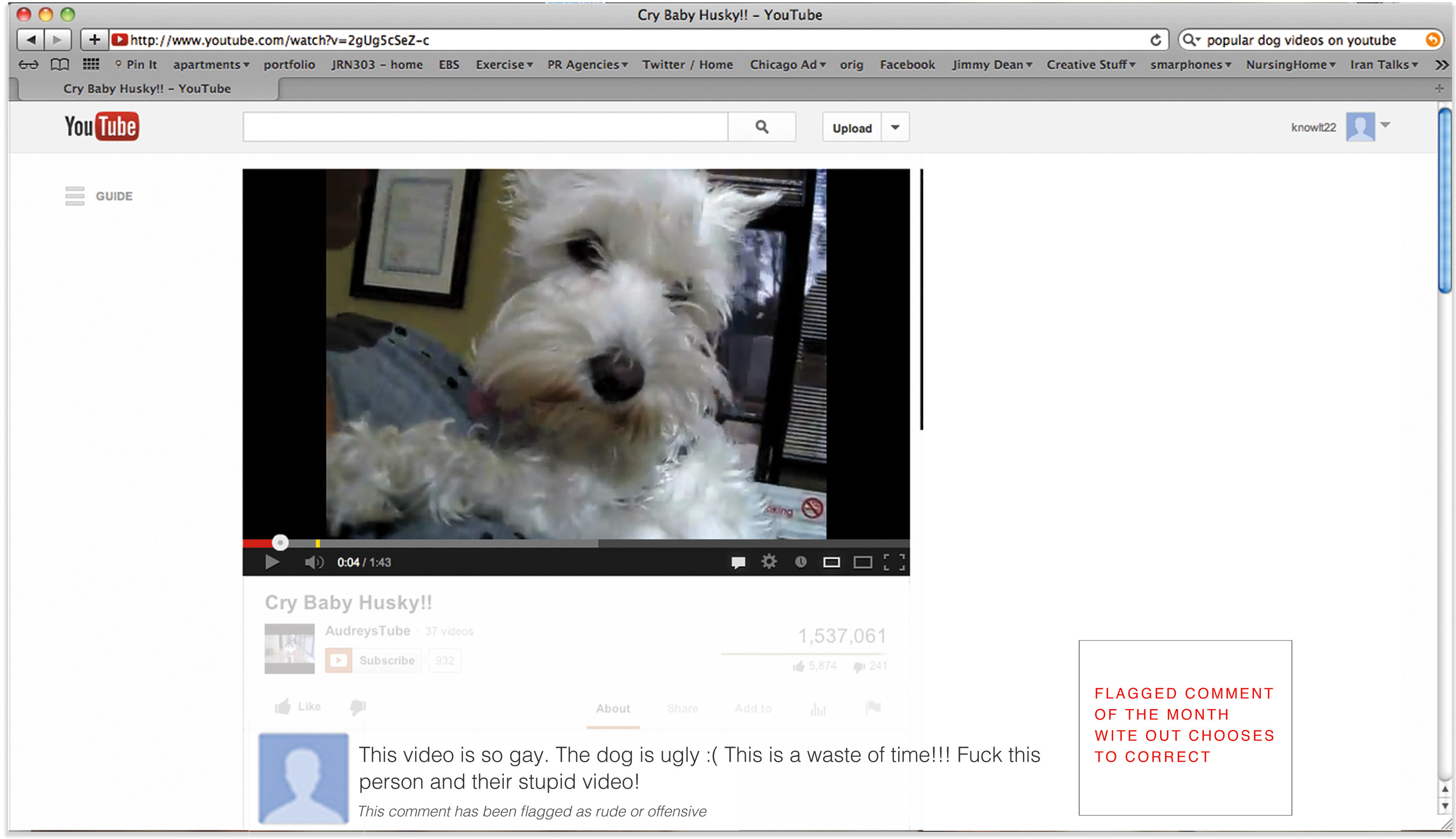The height and width of the screenshot is (839, 1456).
Task: Open the video player settings gear
Action: click(x=769, y=562)
